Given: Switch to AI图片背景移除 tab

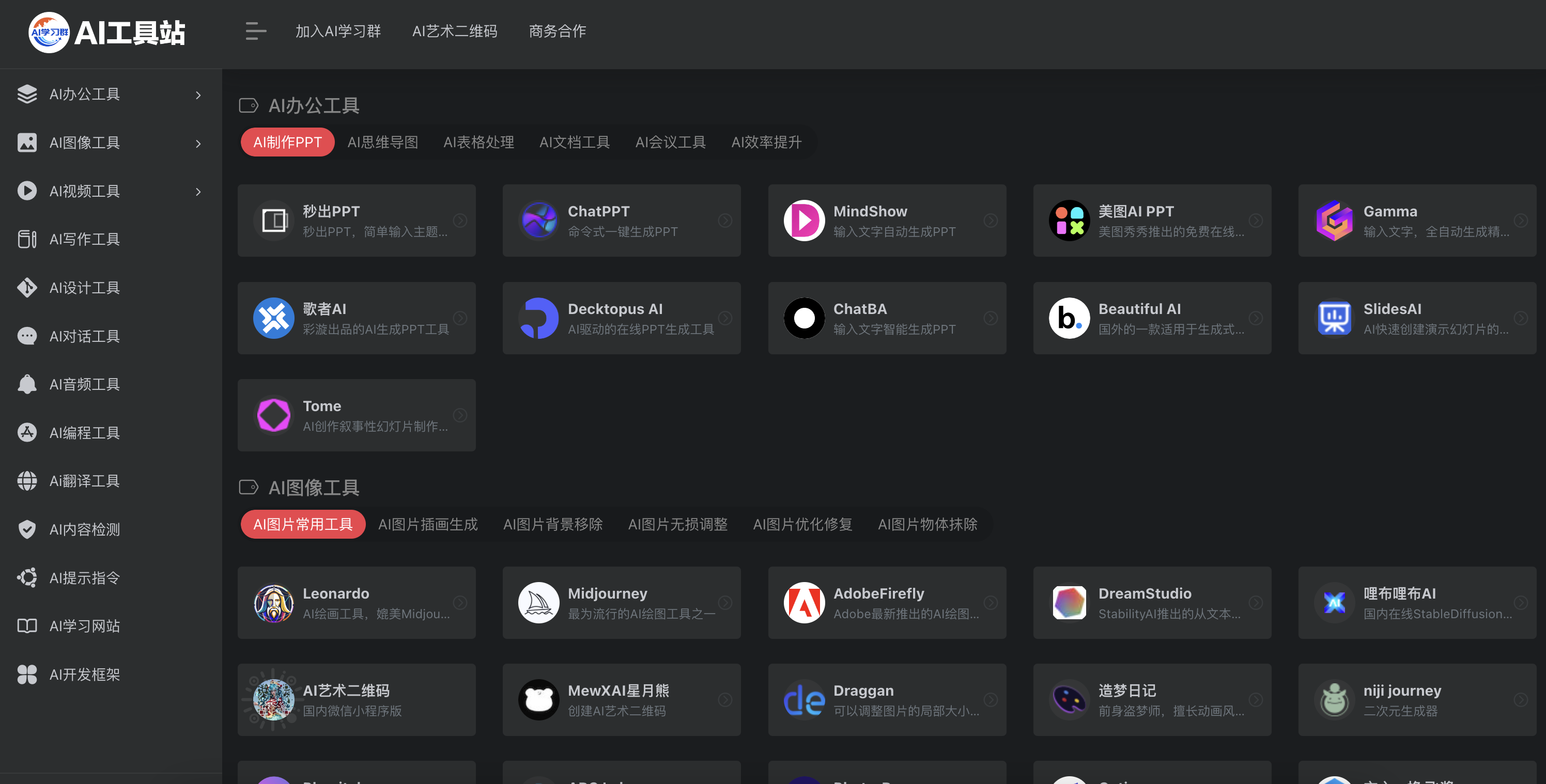Looking at the screenshot, I should [553, 524].
